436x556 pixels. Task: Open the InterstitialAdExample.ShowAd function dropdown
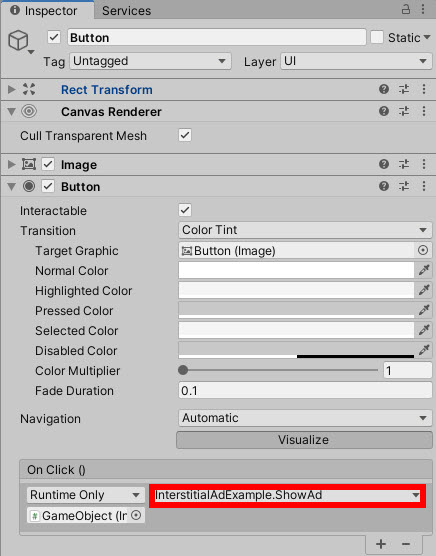tap(287, 495)
